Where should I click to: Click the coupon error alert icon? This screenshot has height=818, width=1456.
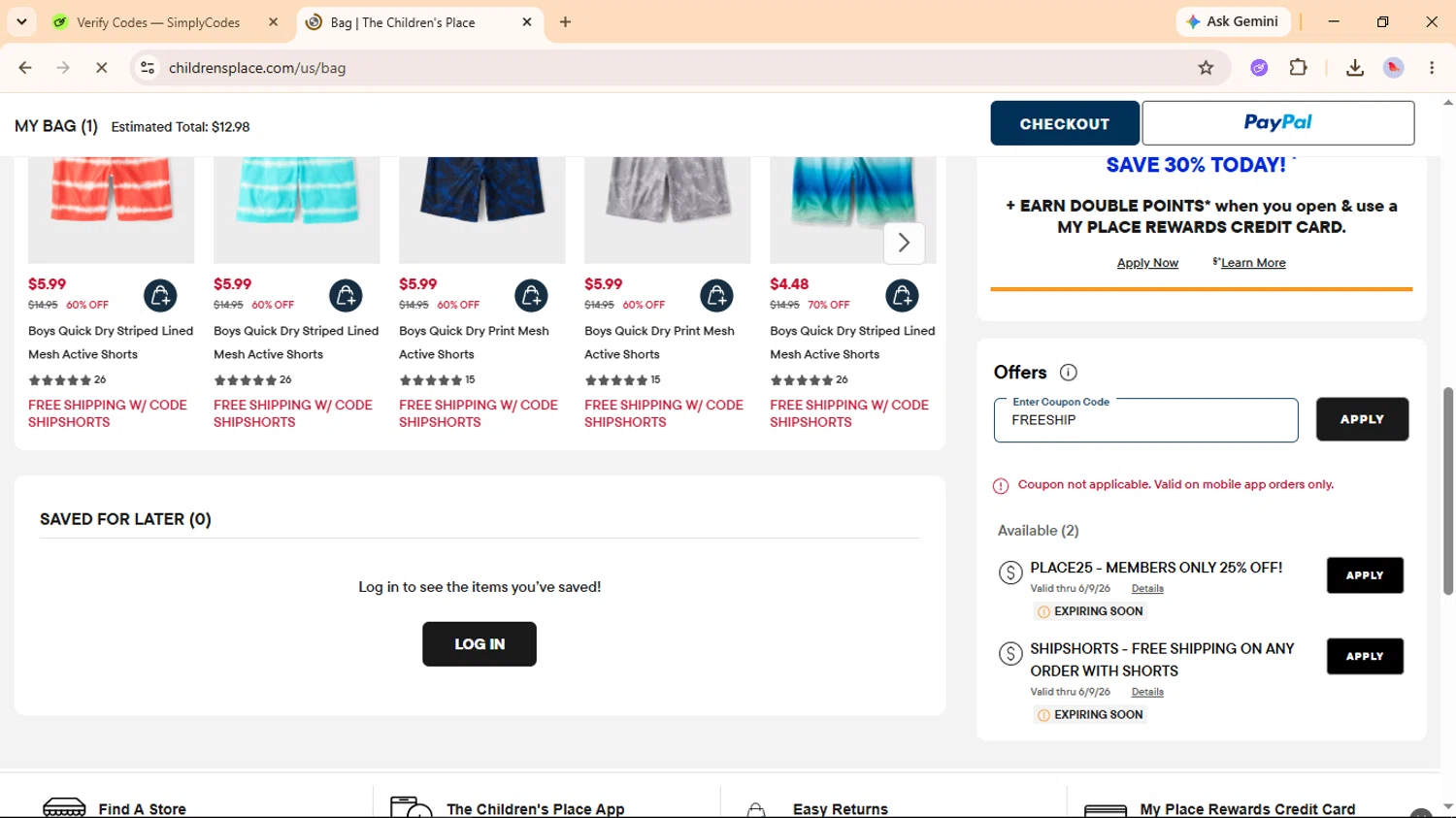(1001, 486)
